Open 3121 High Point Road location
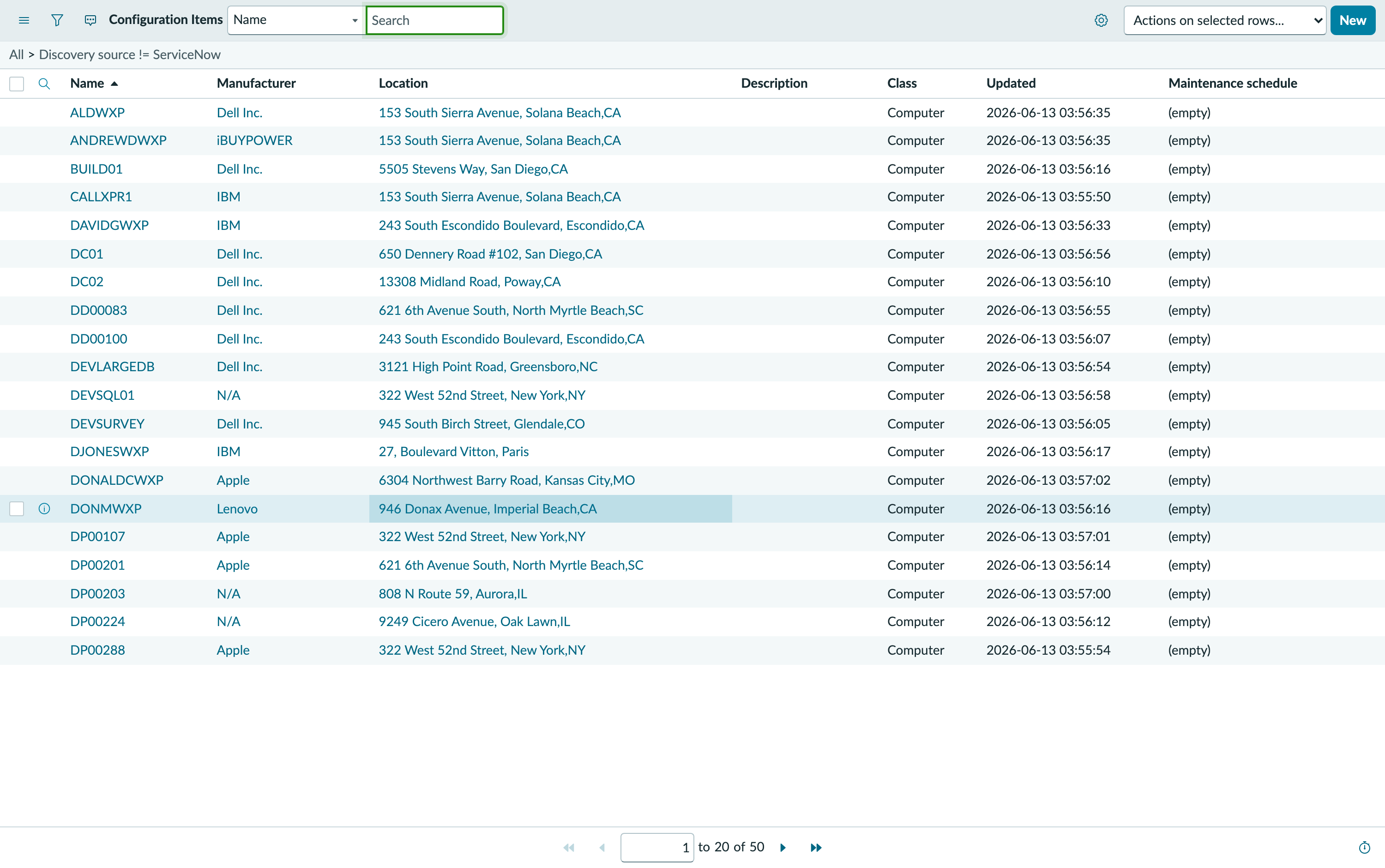Viewport: 1385px width, 868px height. [x=488, y=367]
